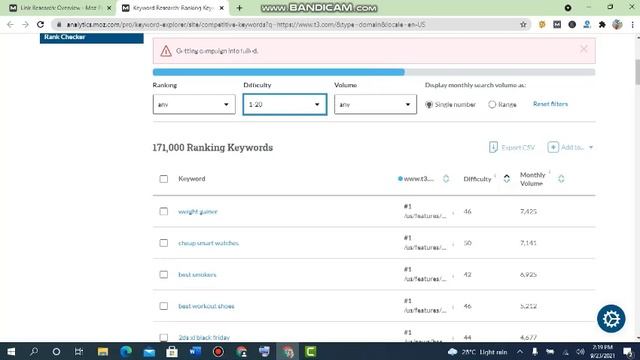Open Camtasia green icon in taskbar

point(310,351)
